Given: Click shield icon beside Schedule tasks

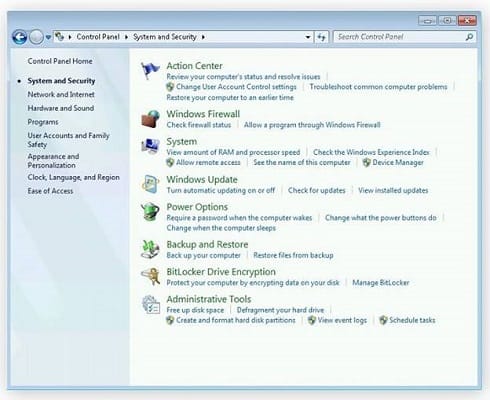Looking at the screenshot, I should pos(383,320).
